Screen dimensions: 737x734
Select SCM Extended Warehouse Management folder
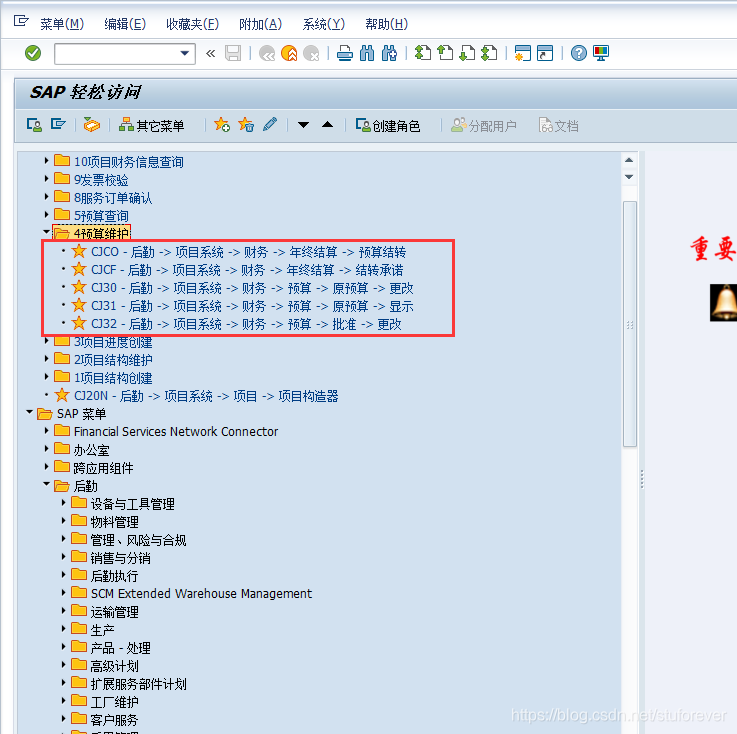[201, 594]
